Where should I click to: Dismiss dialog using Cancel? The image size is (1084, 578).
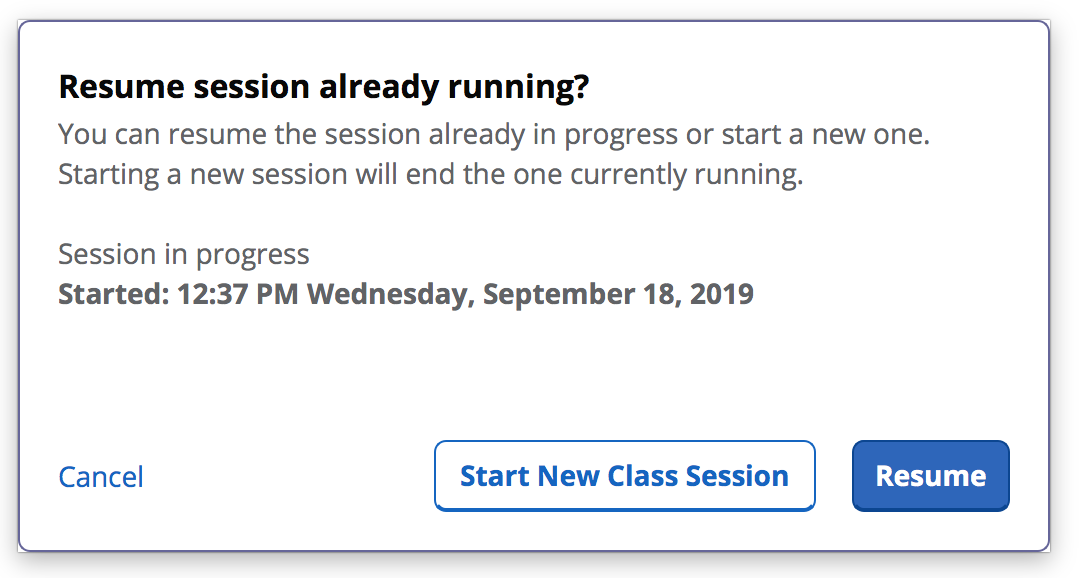click(101, 477)
